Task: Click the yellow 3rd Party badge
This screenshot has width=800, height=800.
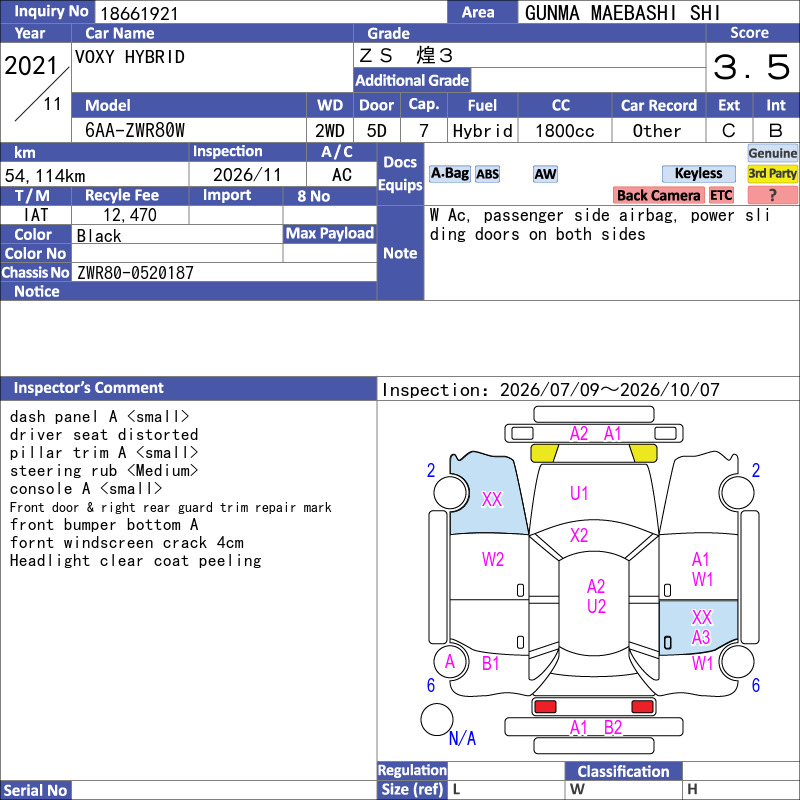Action: point(772,174)
